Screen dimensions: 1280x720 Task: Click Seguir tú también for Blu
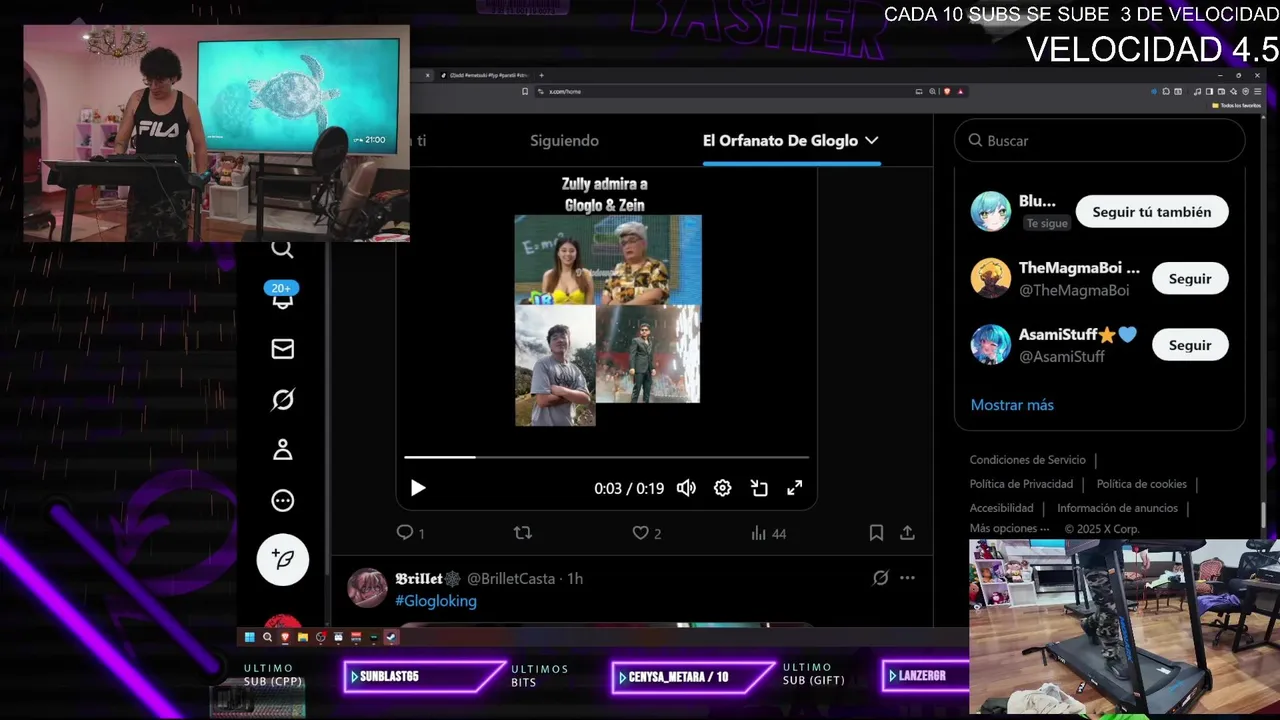click(1152, 212)
